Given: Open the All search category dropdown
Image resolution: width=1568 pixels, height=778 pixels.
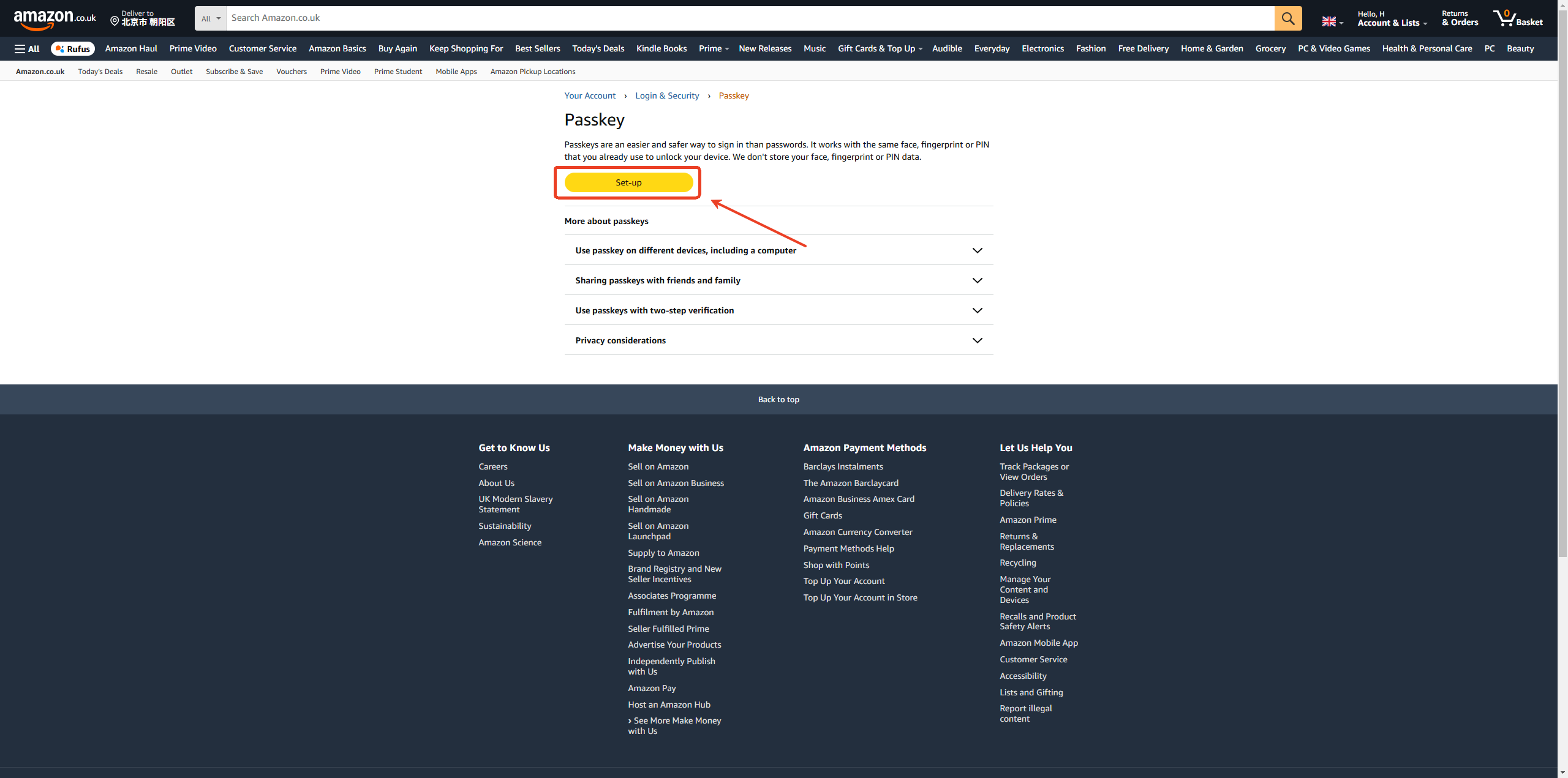Looking at the screenshot, I should [x=211, y=18].
